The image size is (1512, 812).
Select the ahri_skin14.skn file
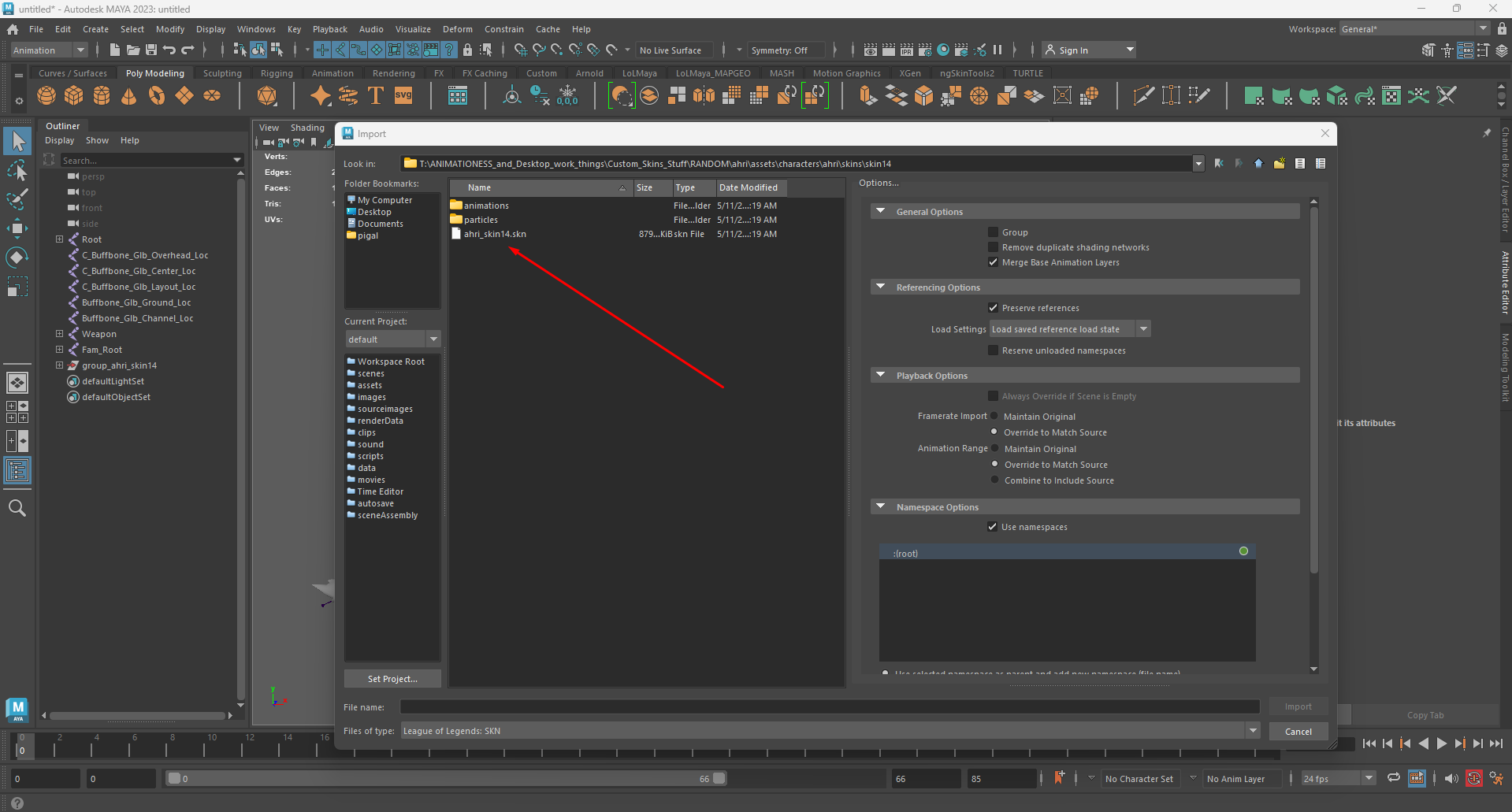pyautogui.click(x=494, y=234)
